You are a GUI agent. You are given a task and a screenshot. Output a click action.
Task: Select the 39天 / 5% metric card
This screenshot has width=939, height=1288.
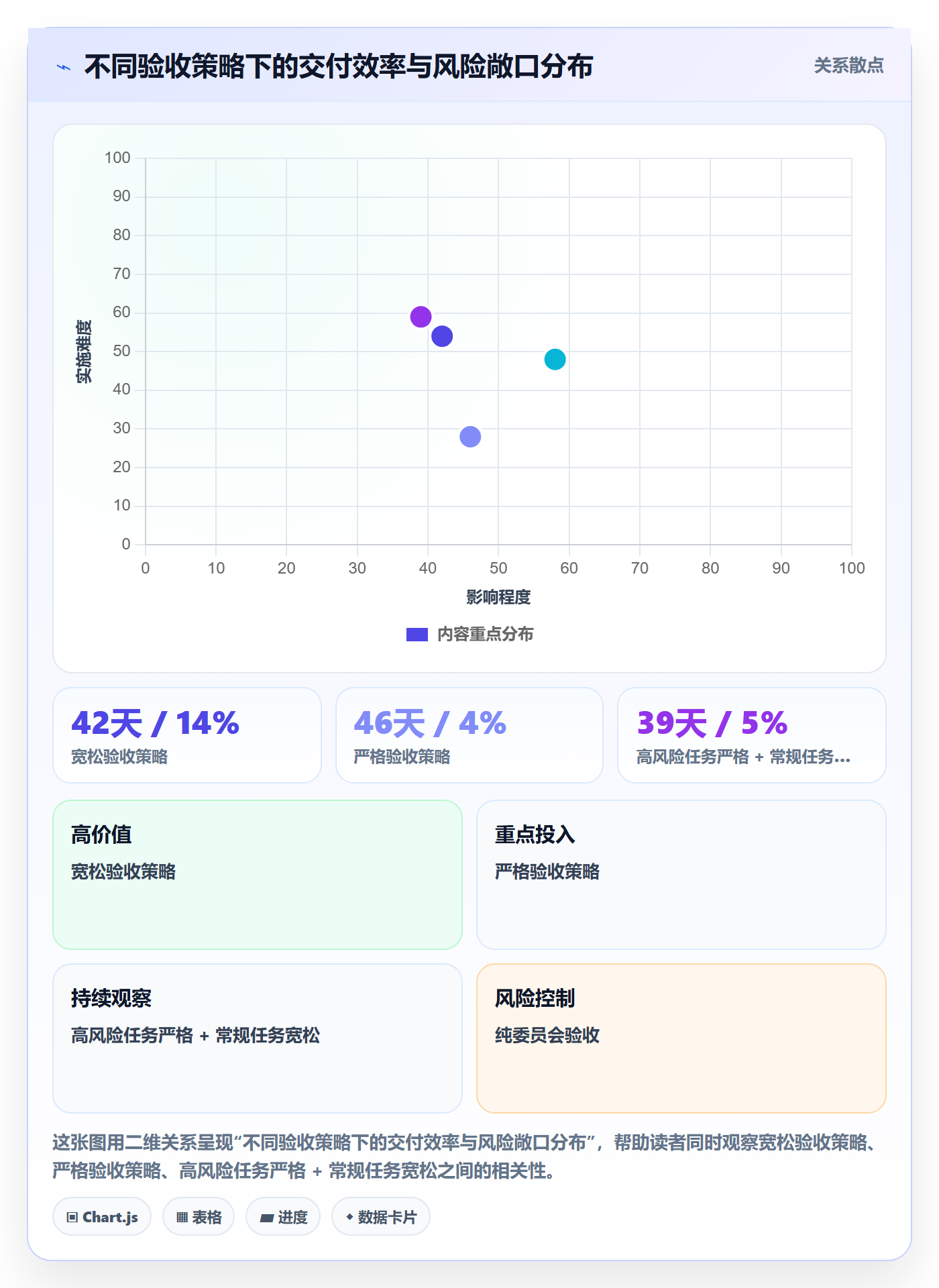click(752, 735)
